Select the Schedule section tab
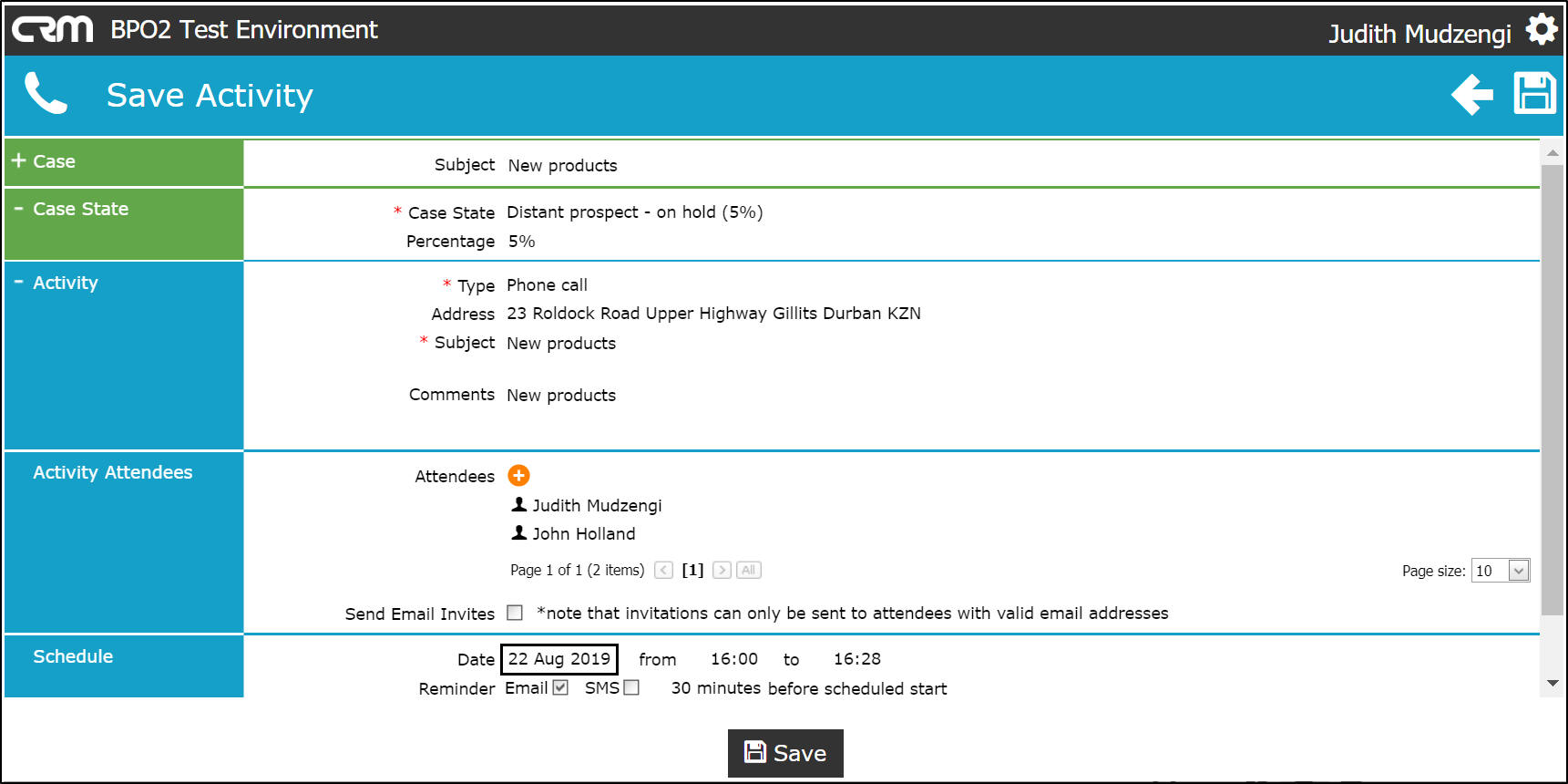Image resolution: width=1568 pixels, height=784 pixels. point(73,656)
